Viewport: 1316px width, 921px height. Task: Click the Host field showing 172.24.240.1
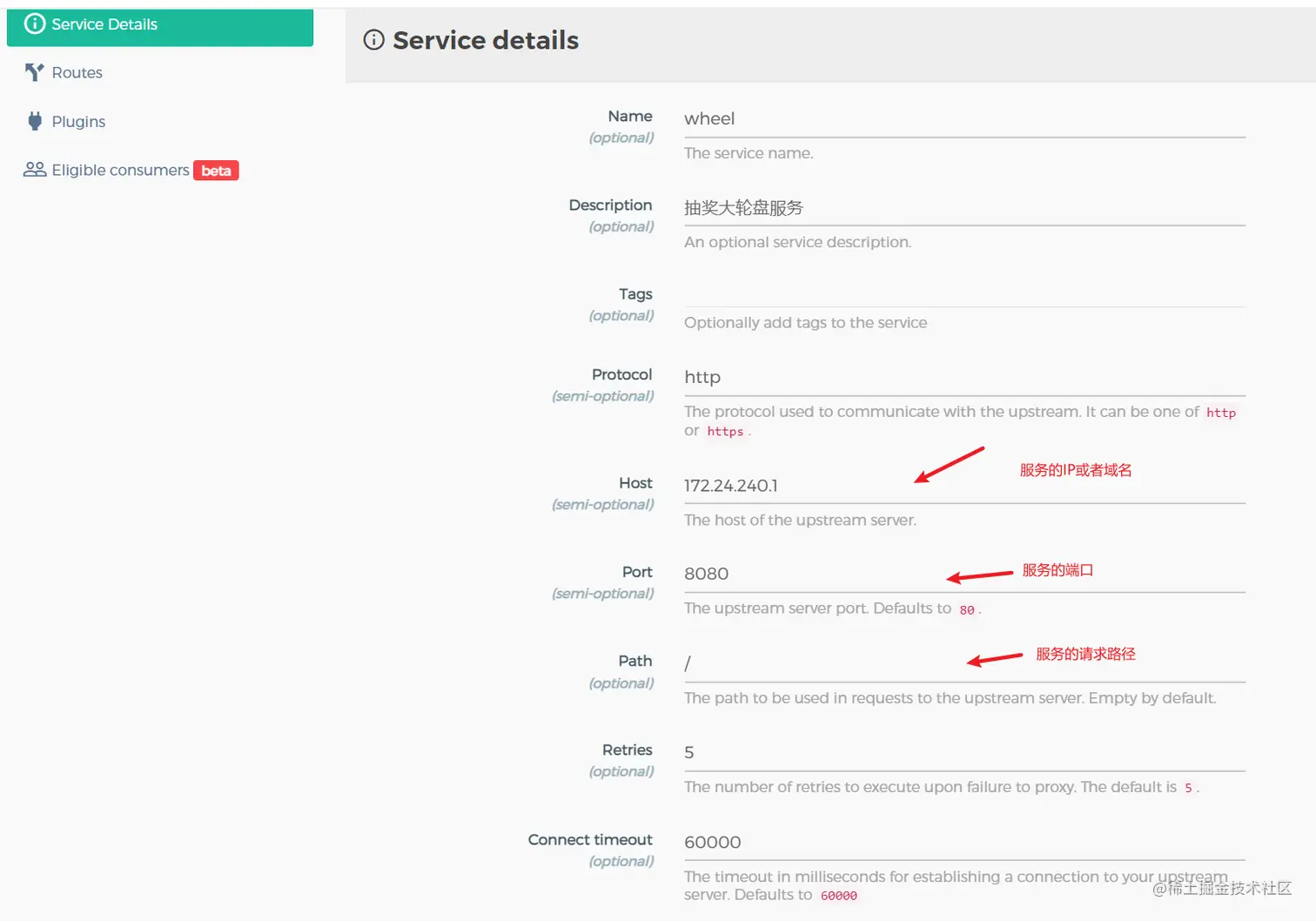[964, 486]
